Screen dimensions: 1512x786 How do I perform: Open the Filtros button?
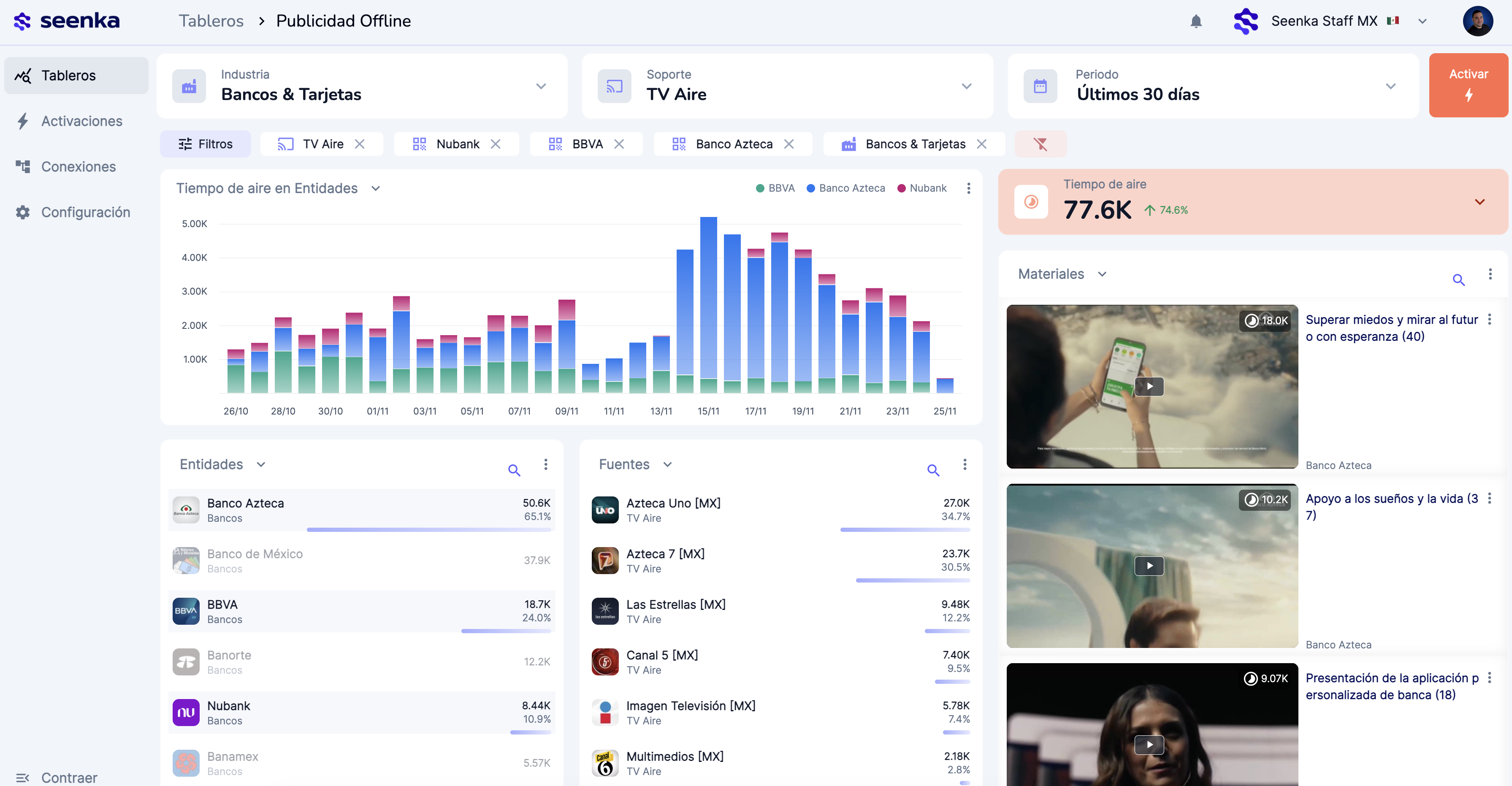[x=206, y=144]
